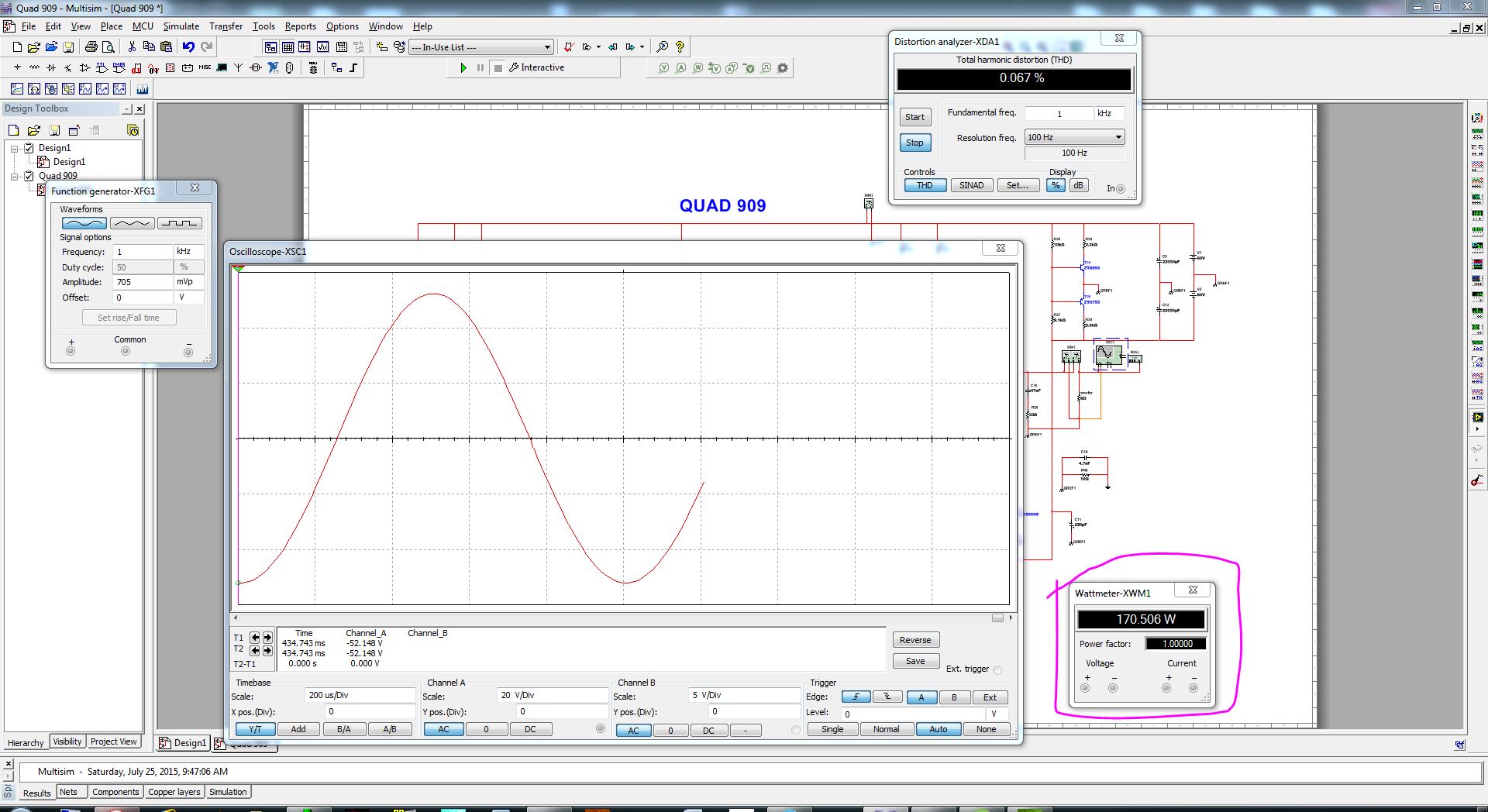Viewport: 1488px width, 812px height.
Task: Place an Analog op-amp component from the toolbar
Action: click(x=85, y=68)
